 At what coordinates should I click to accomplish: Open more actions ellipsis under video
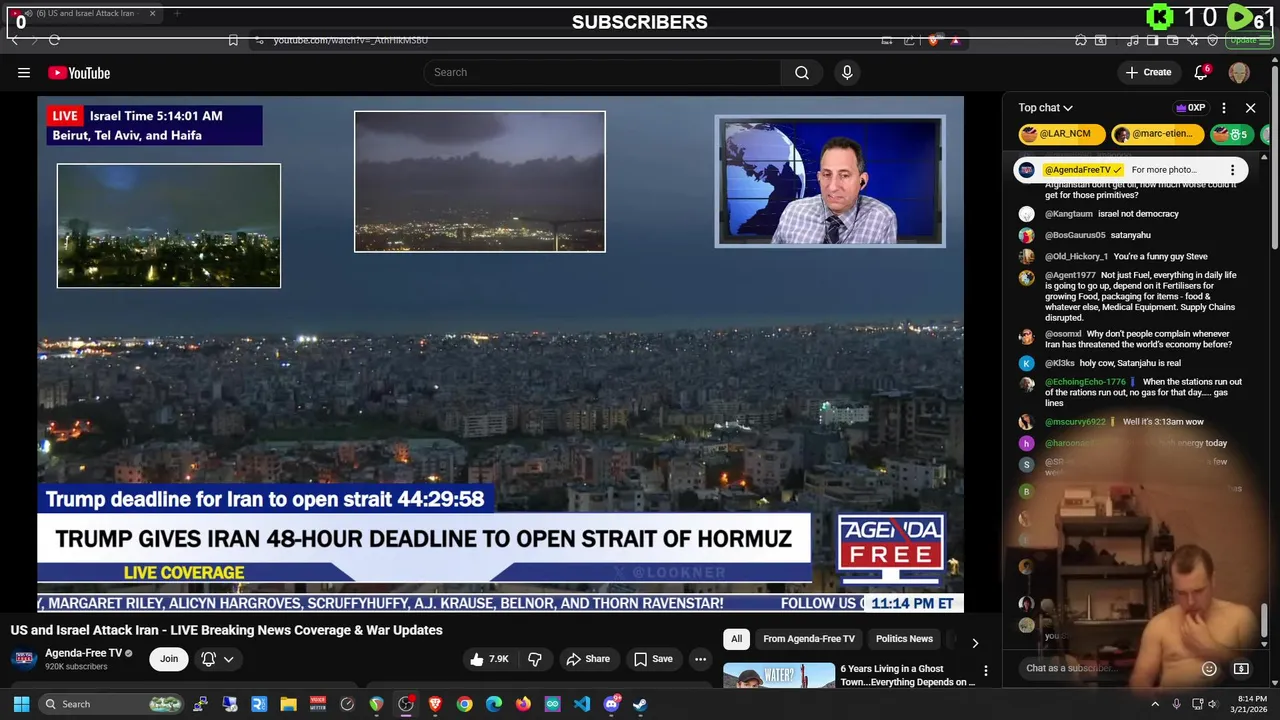point(700,659)
